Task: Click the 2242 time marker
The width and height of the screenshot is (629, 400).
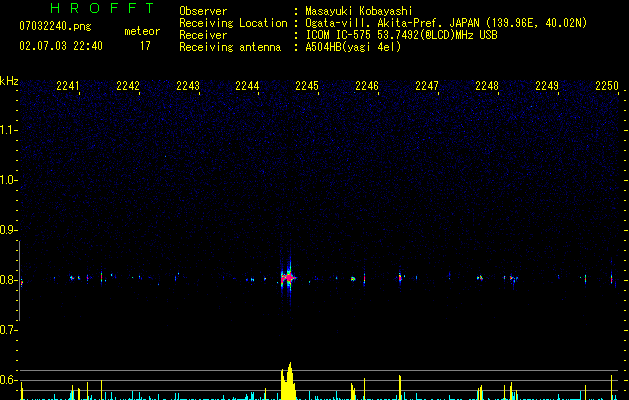Action: 128,86
